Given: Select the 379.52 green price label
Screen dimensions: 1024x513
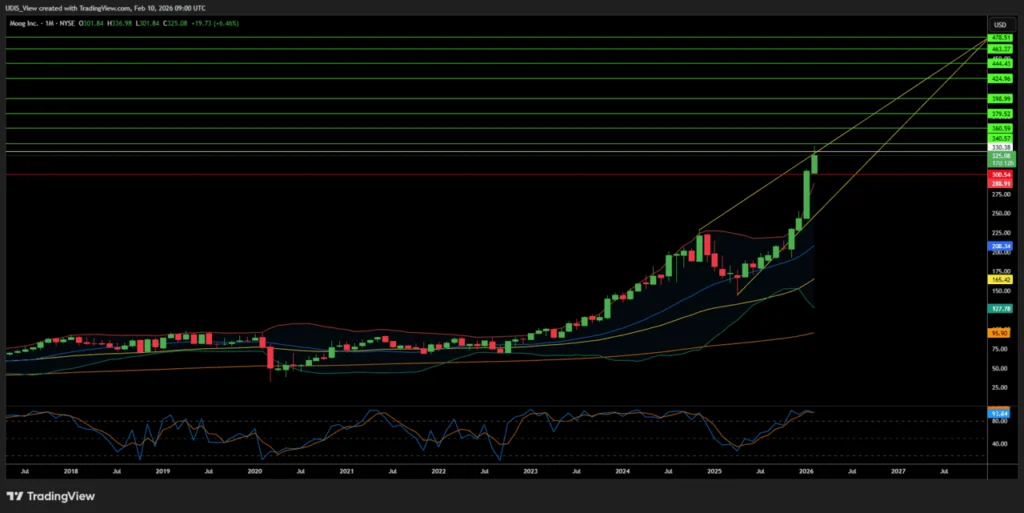Looking at the screenshot, I should 1000,114.
